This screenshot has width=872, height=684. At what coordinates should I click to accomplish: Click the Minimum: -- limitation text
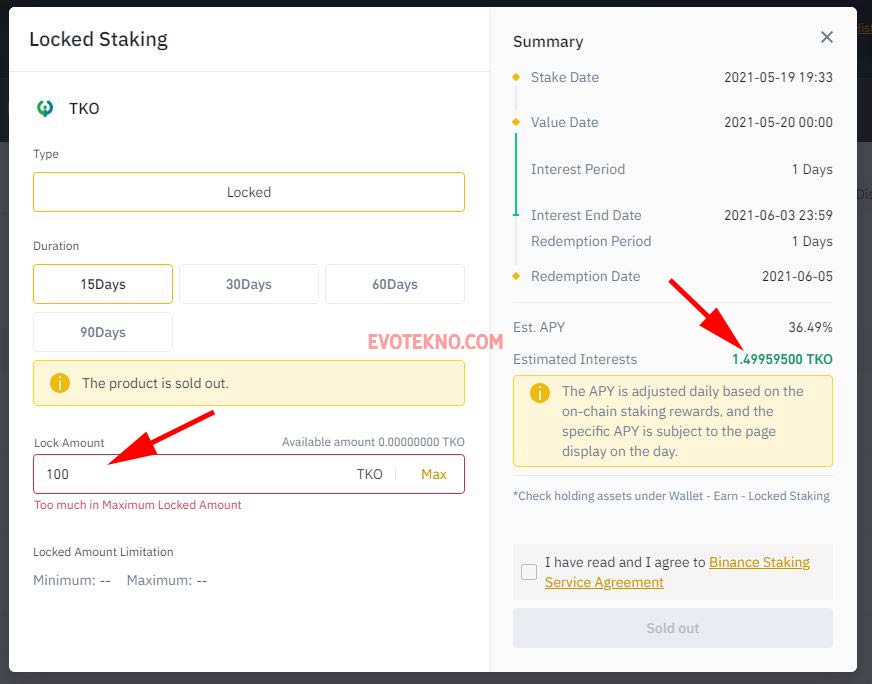(72, 581)
